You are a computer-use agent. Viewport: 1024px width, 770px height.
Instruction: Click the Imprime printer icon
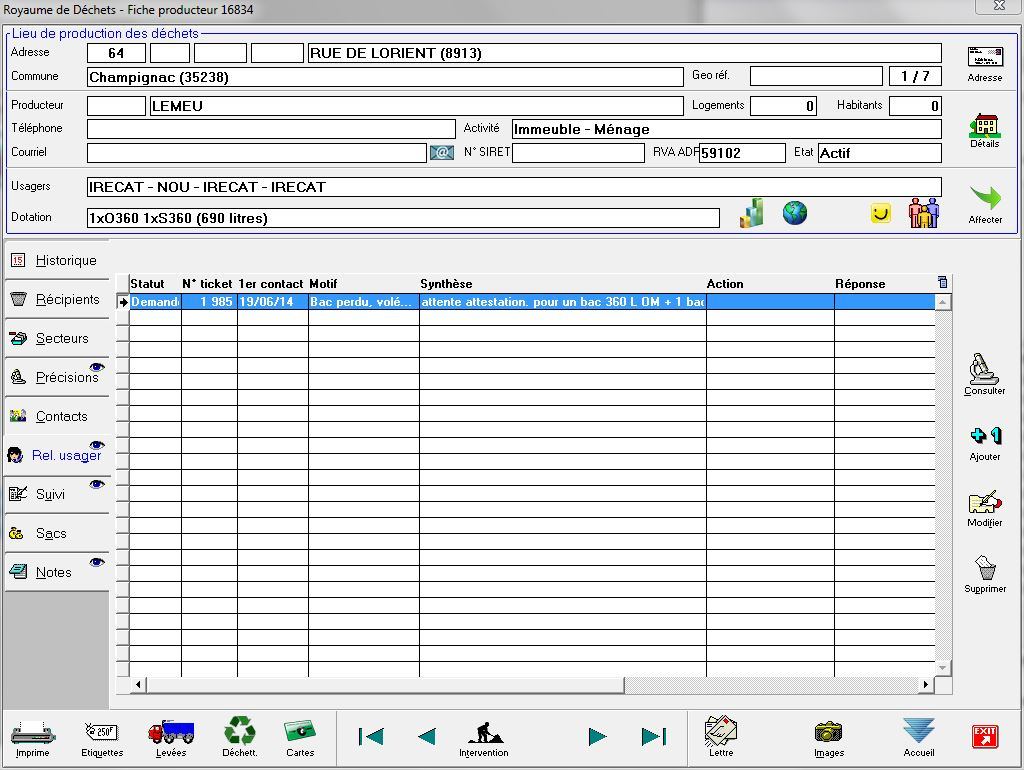(32, 735)
